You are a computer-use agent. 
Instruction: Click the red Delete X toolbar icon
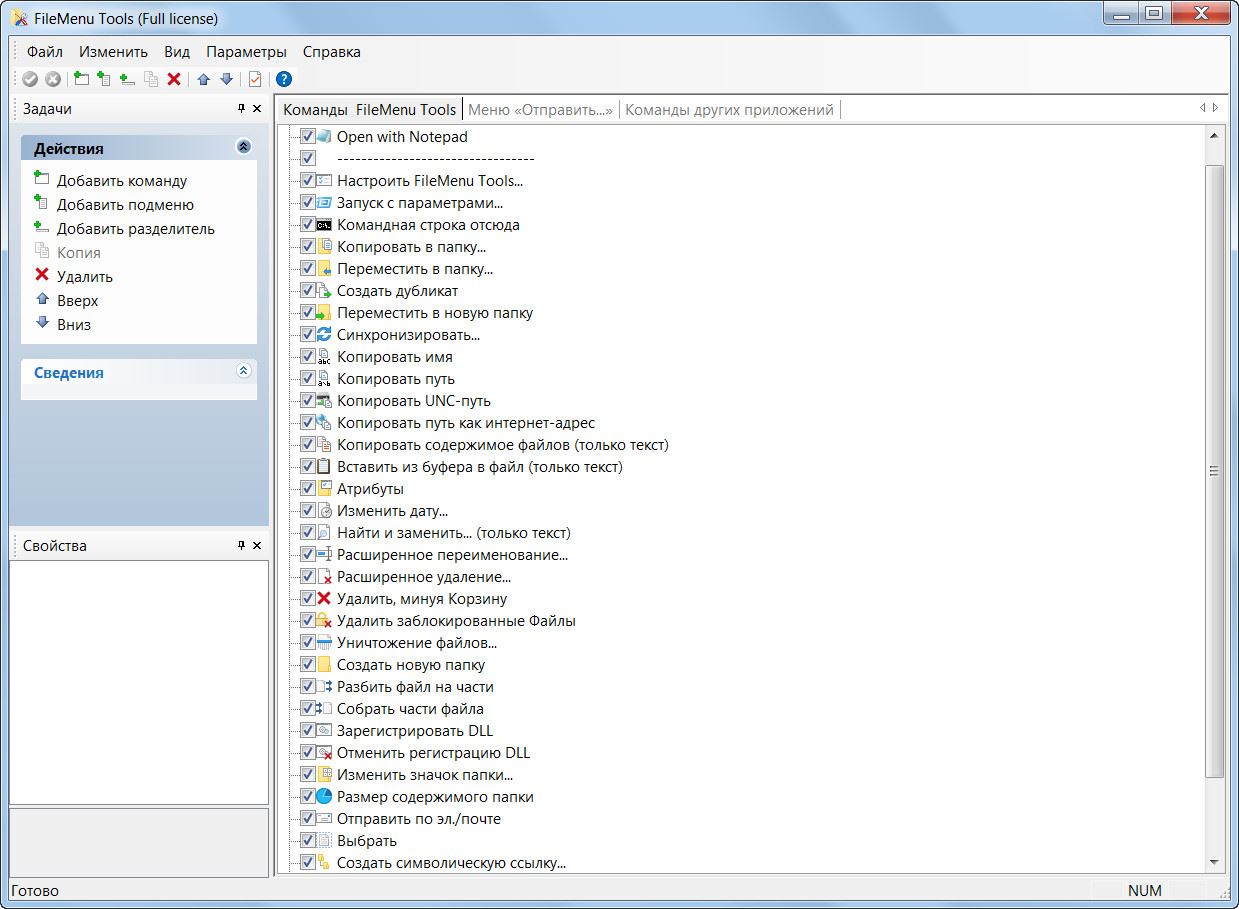pyautogui.click(x=174, y=79)
